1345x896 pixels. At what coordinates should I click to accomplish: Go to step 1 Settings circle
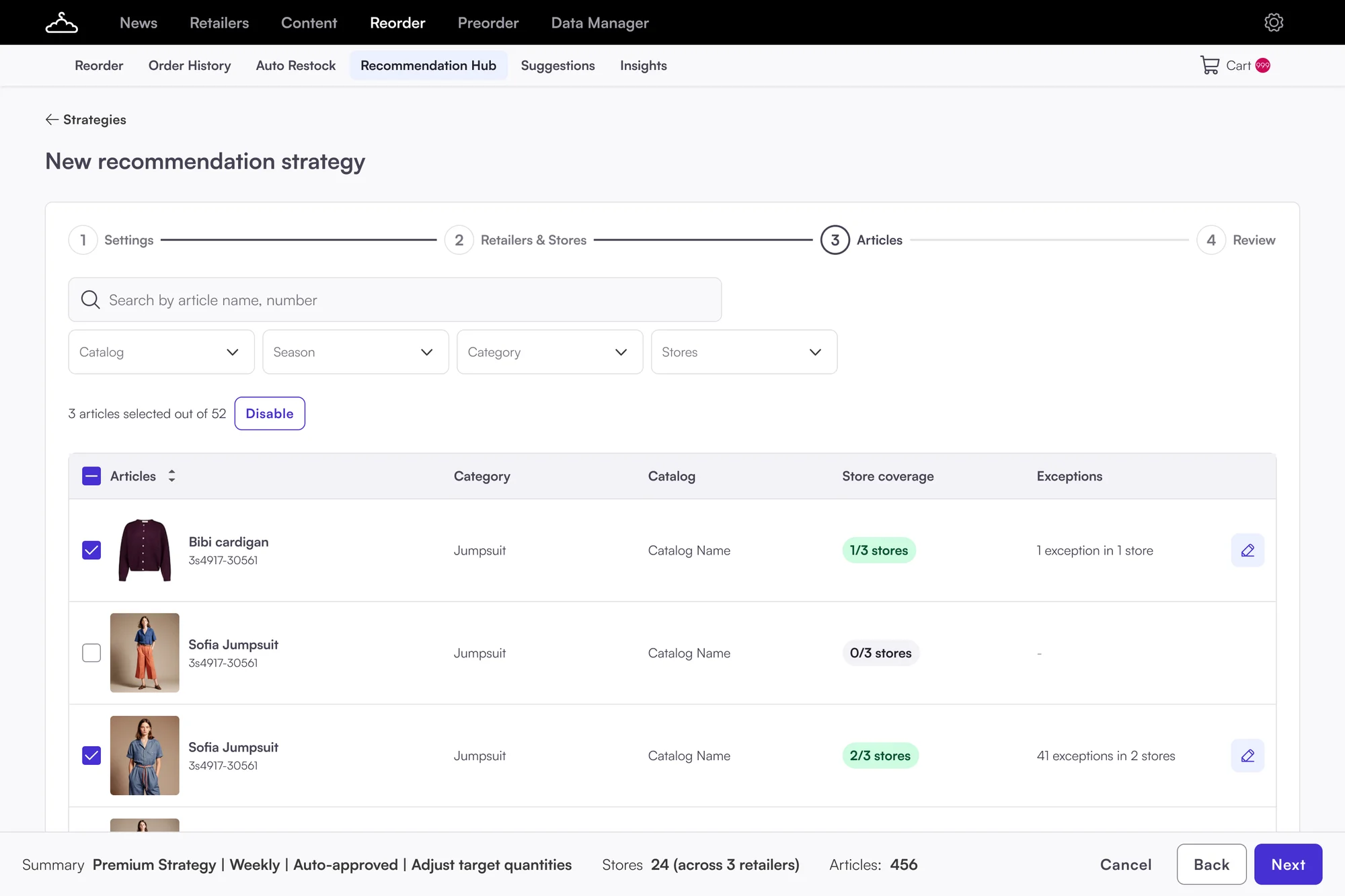click(83, 240)
